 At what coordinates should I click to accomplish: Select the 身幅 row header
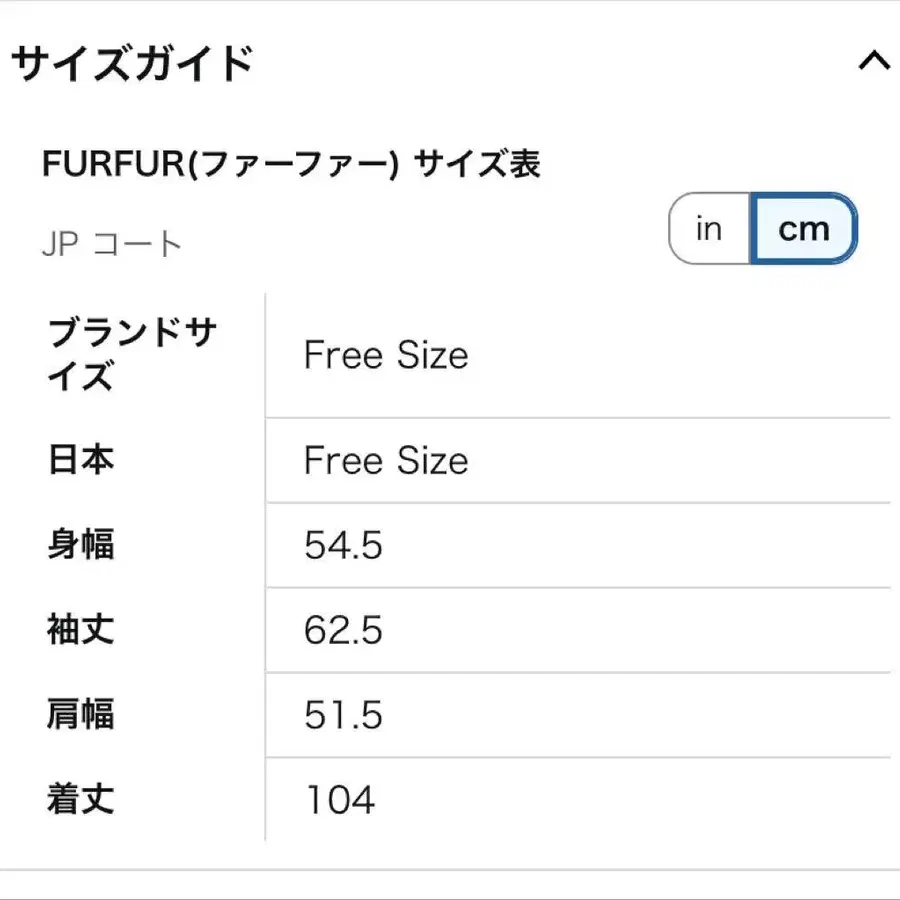(x=81, y=545)
